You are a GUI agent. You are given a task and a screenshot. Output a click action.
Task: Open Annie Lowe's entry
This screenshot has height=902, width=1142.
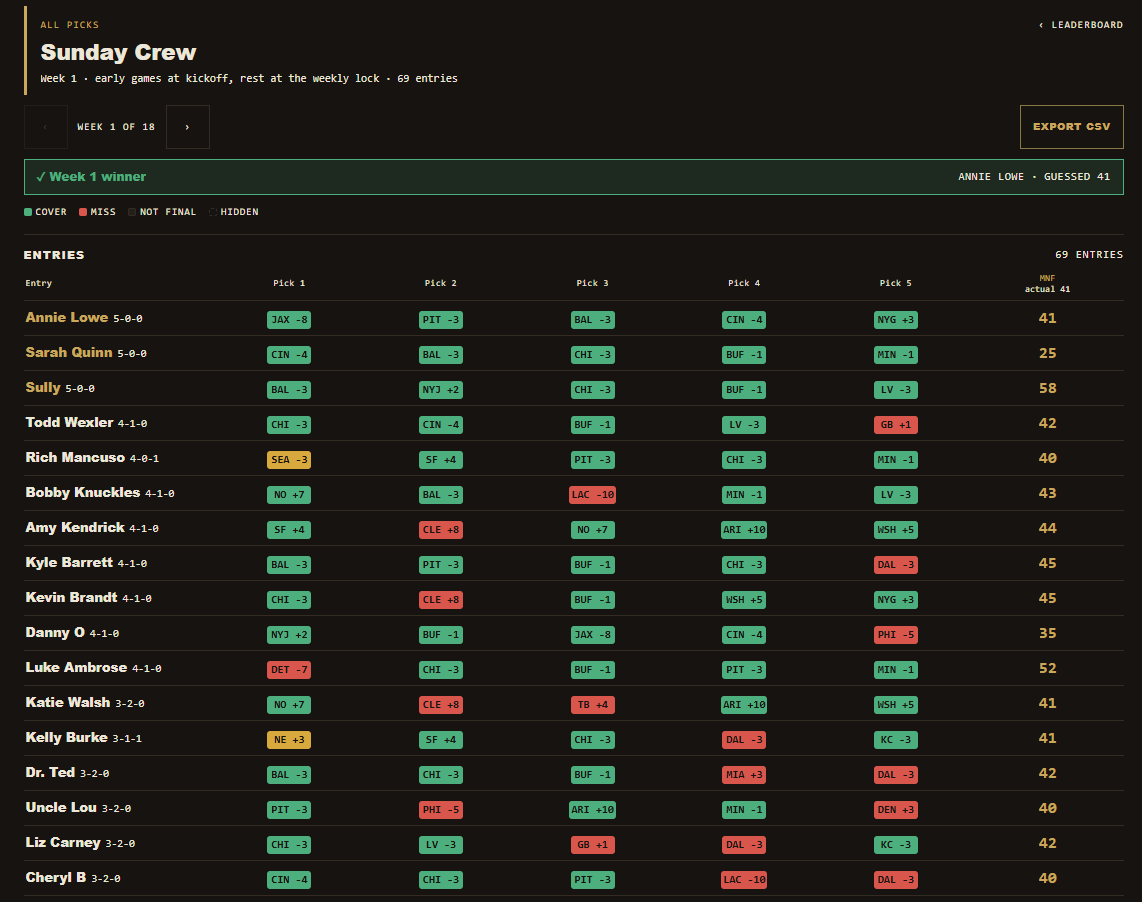click(x=66, y=318)
